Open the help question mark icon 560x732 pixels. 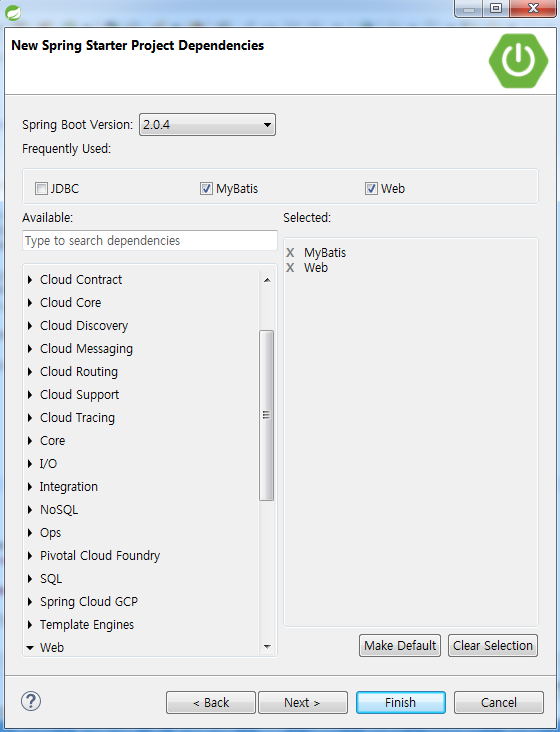coord(31,701)
